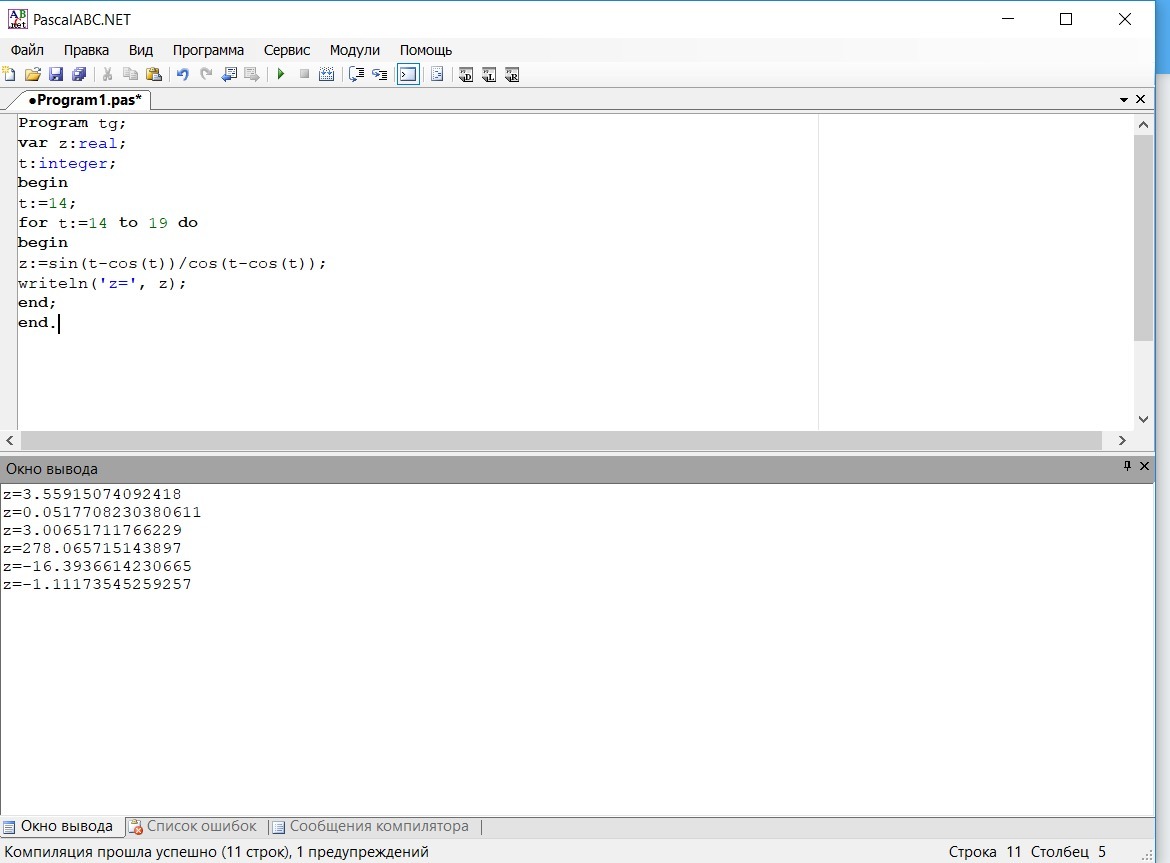Open the Модули menu
The width and height of the screenshot is (1170, 863).
click(x=354, y=50)
